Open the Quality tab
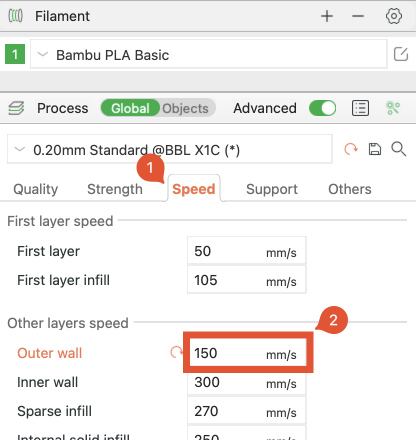416x440 pixels. (x=36, y=189)
